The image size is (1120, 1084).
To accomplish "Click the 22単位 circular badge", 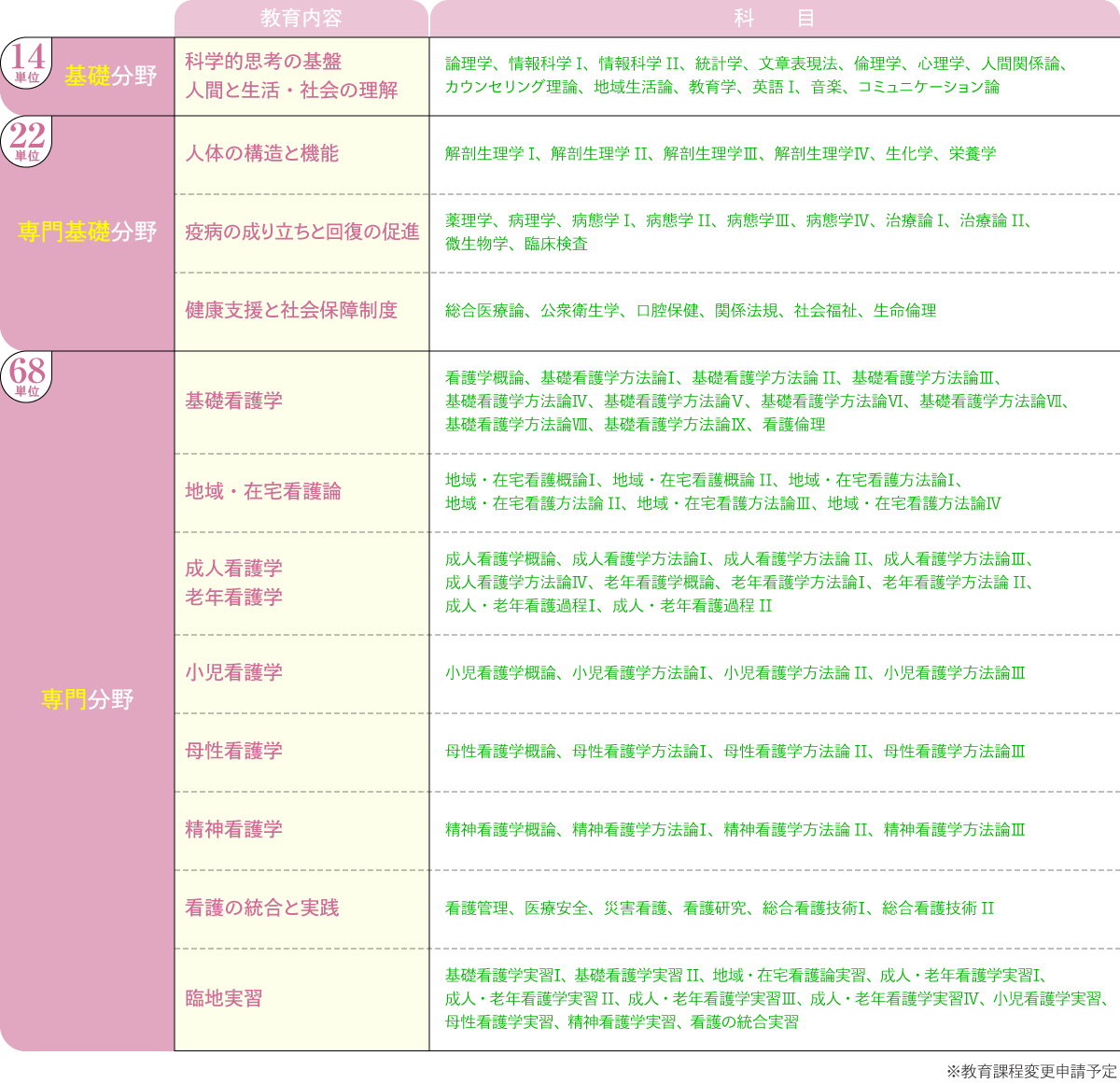I will click(27, 141).
